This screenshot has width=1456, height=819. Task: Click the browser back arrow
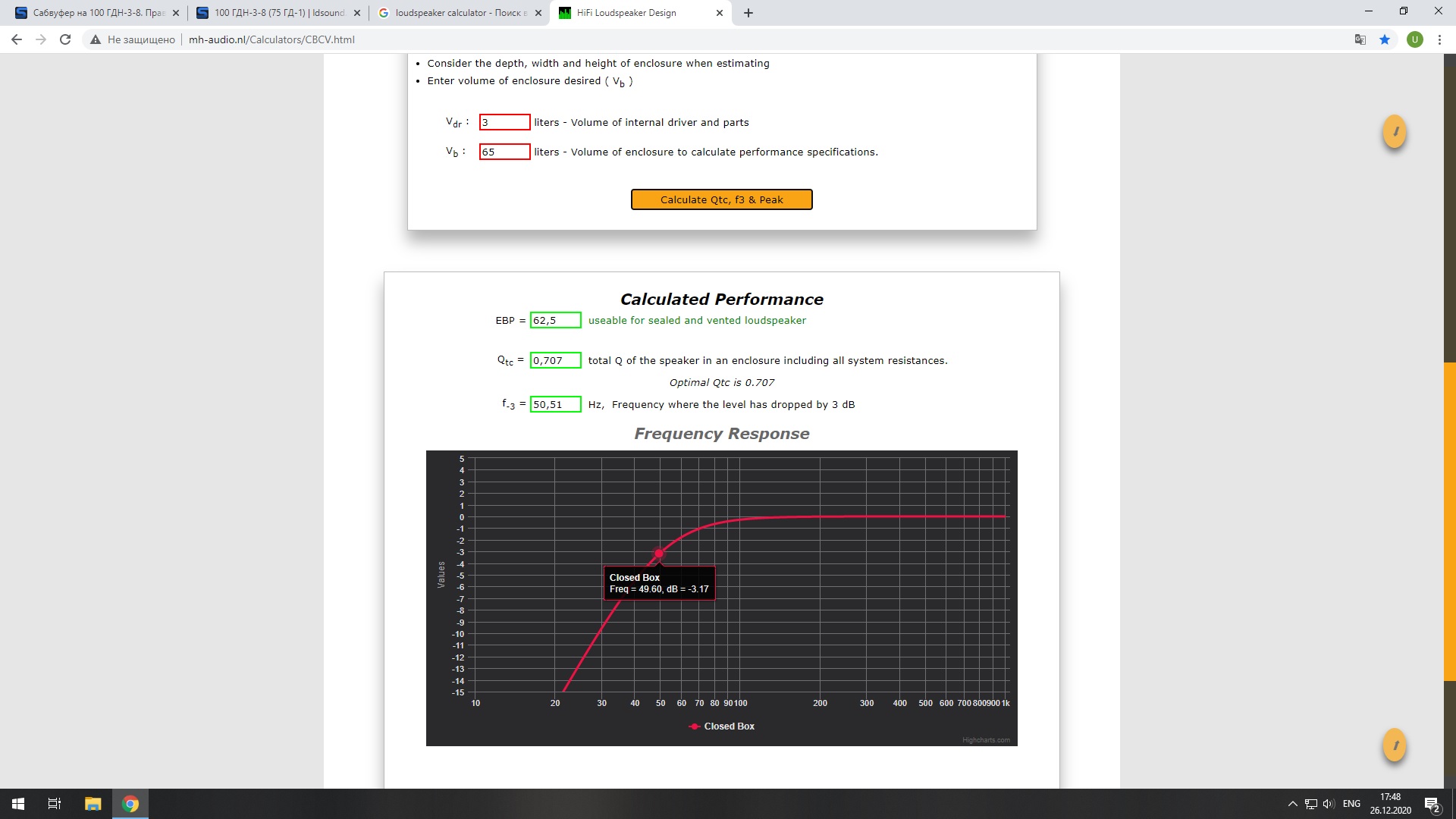coord(17,39)
